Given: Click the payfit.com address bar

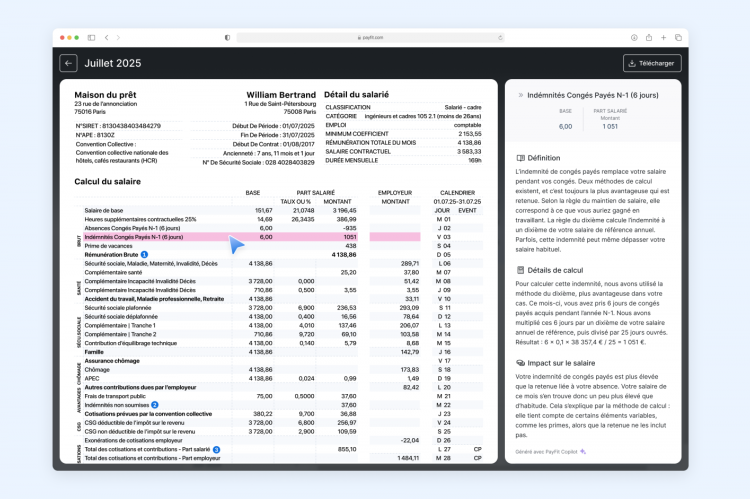Looking at the screenshot, I should tap(370, 37).
